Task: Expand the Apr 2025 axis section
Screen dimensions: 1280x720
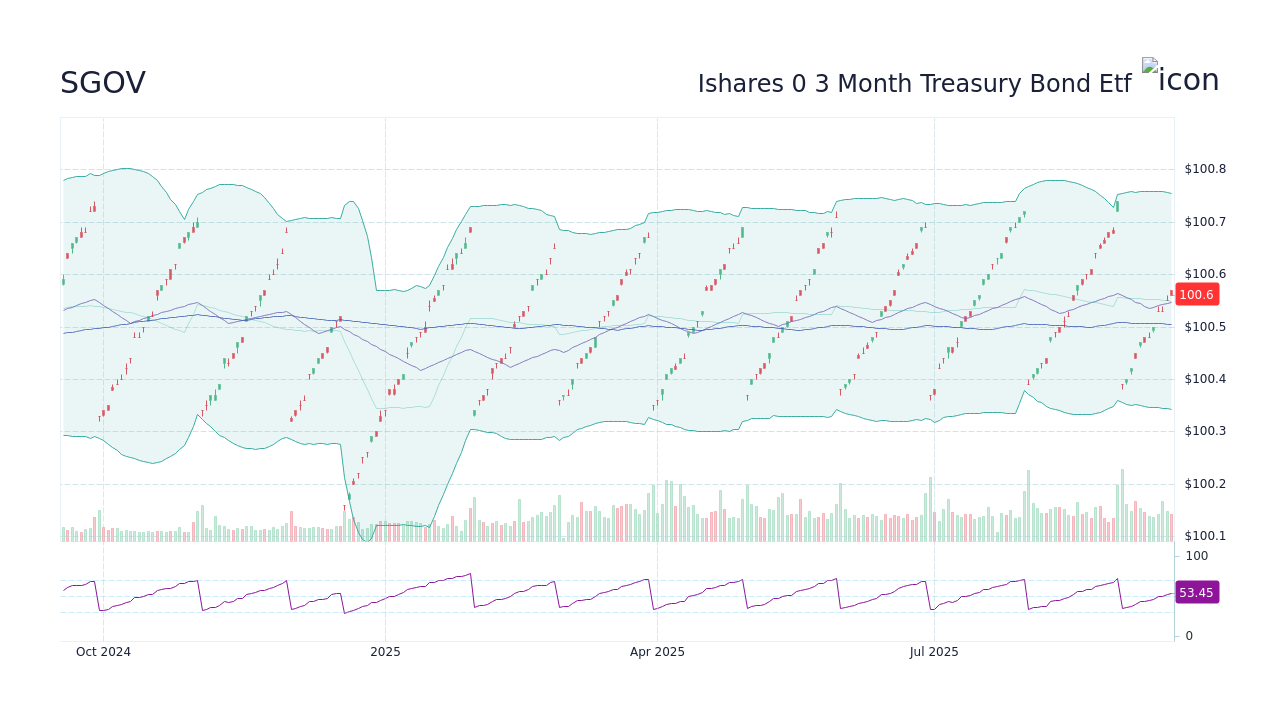Action: [657, 651]
